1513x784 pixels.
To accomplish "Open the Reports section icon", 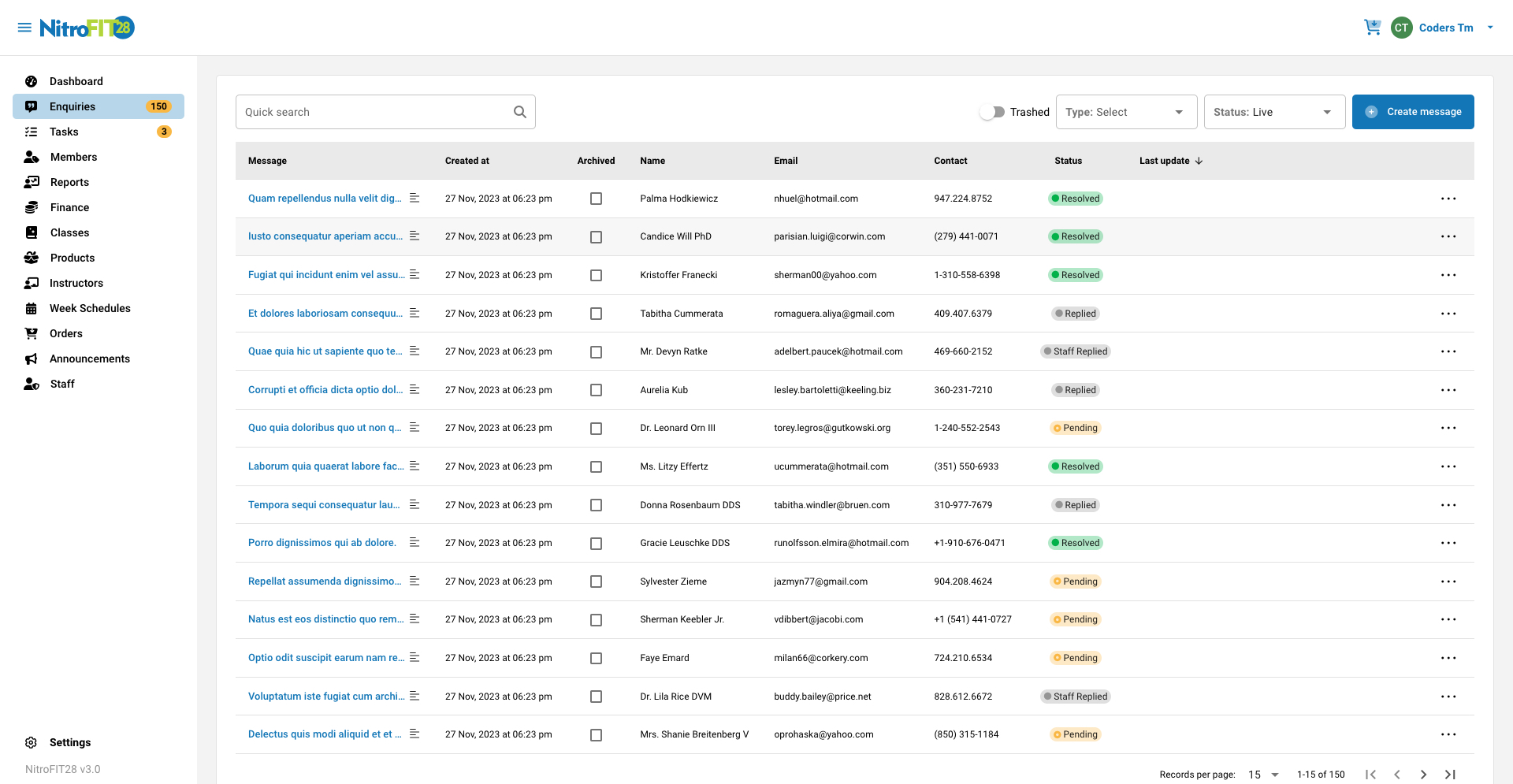I will point(31,182).
